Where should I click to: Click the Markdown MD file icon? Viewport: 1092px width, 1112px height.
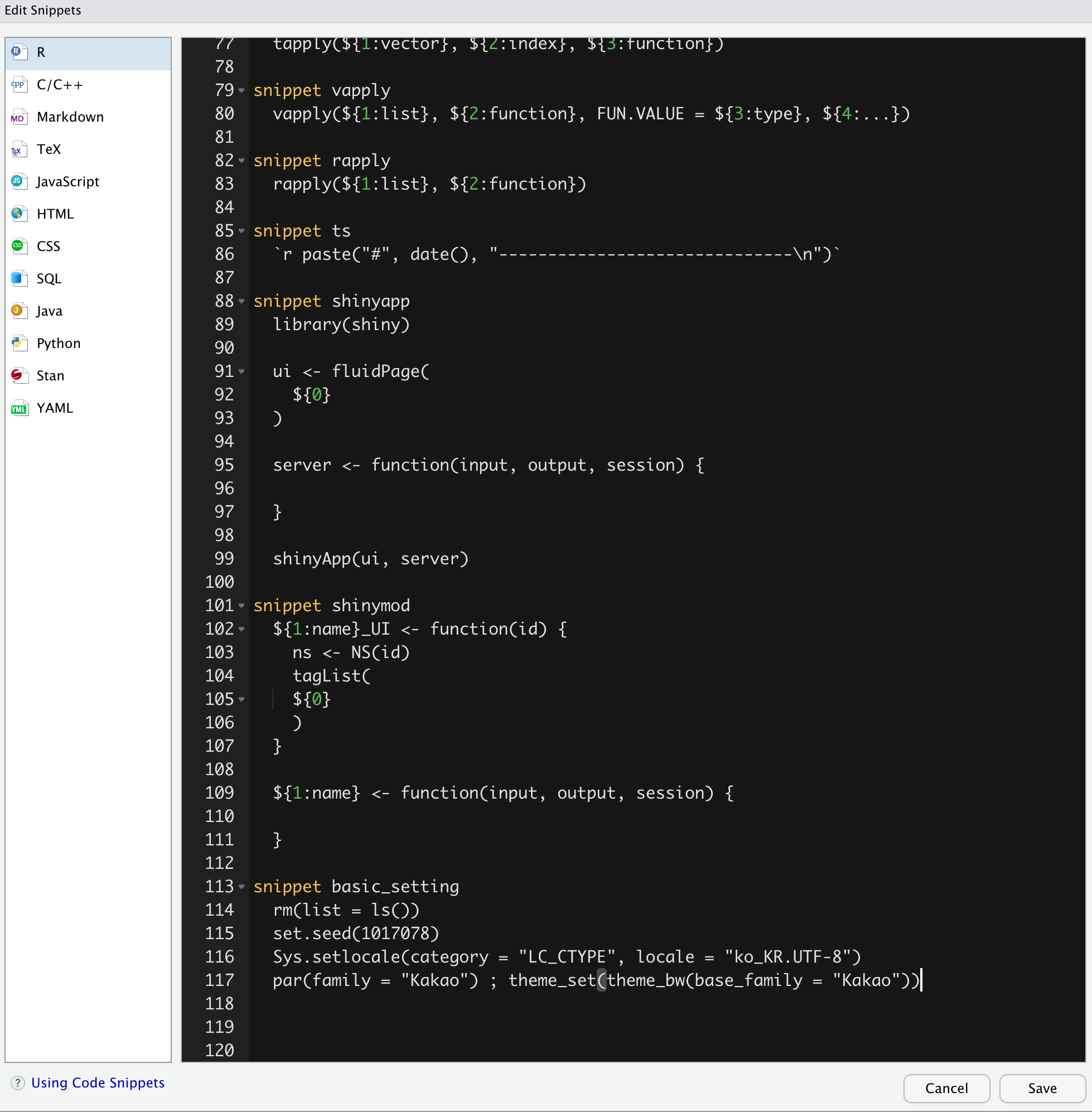(x=19, y=117)
